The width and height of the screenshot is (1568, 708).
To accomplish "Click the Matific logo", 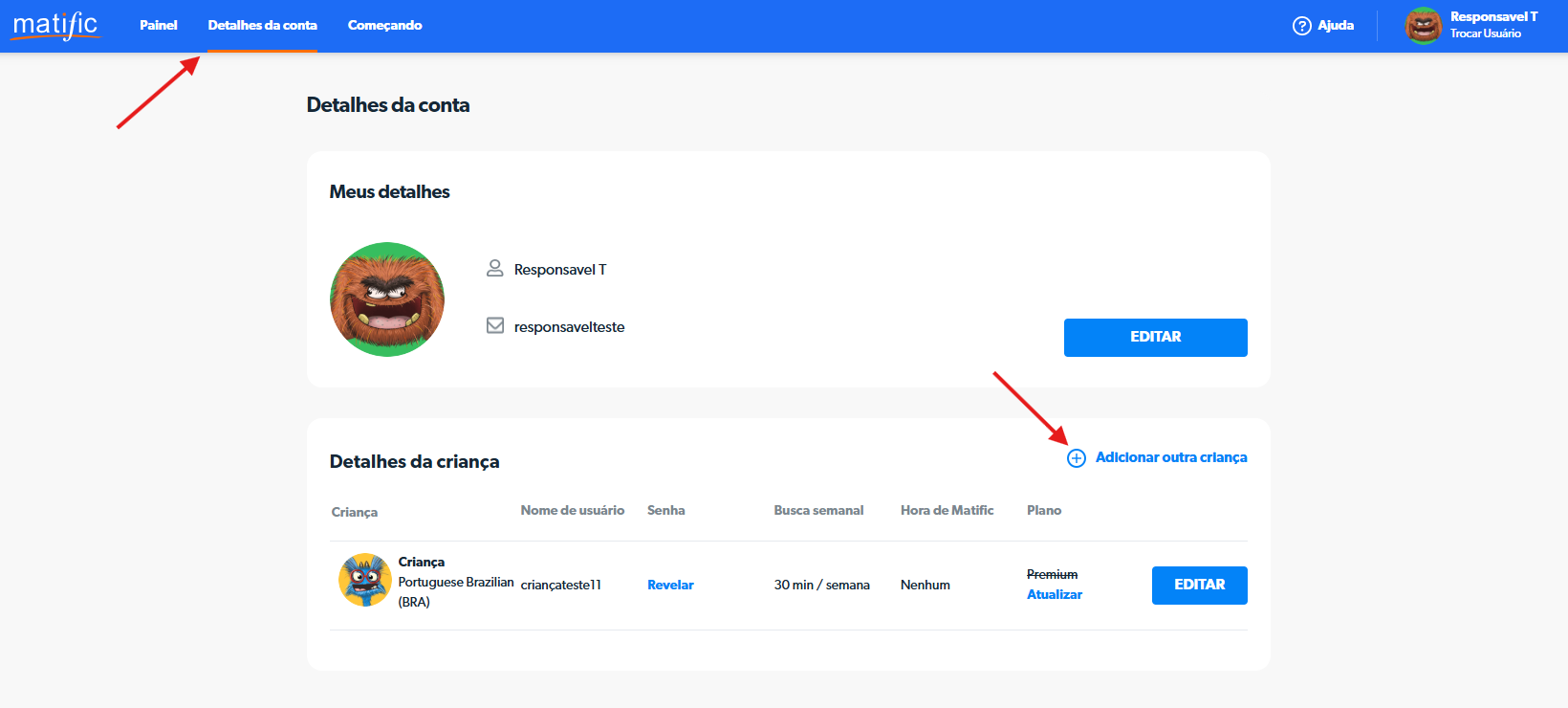I will point(55,25).
